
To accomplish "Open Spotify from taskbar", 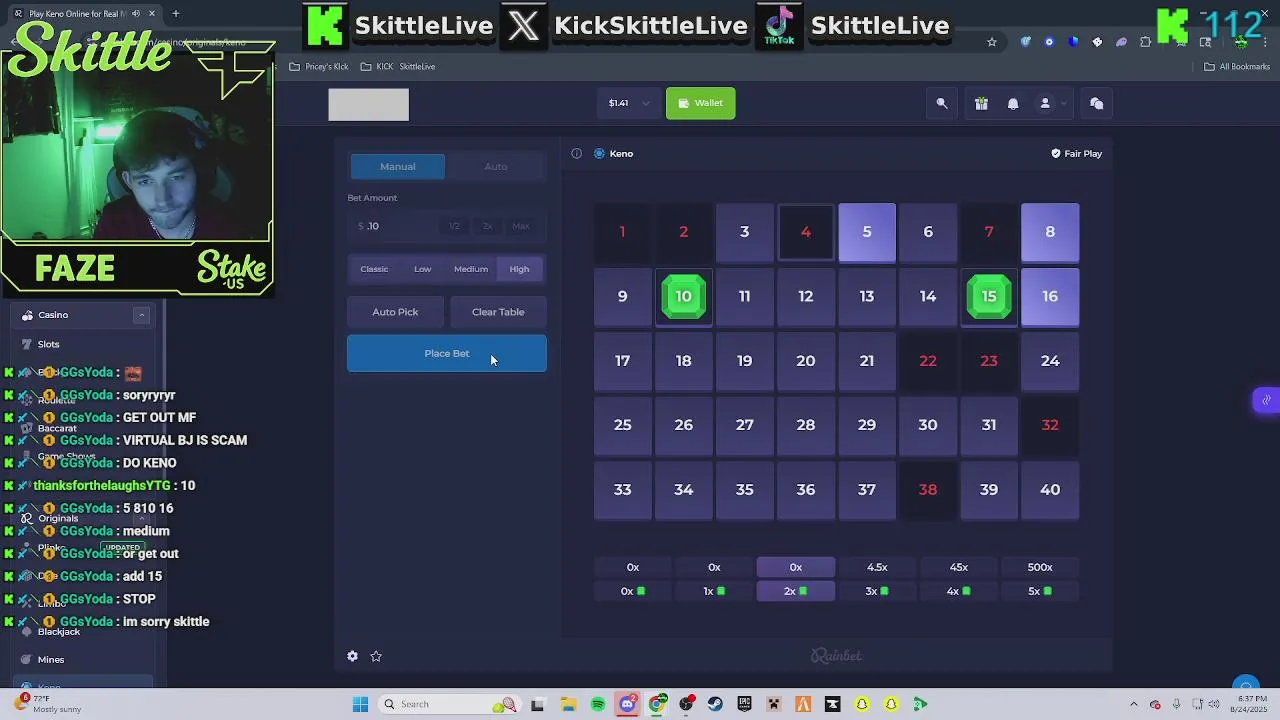I will click(598, 704).
